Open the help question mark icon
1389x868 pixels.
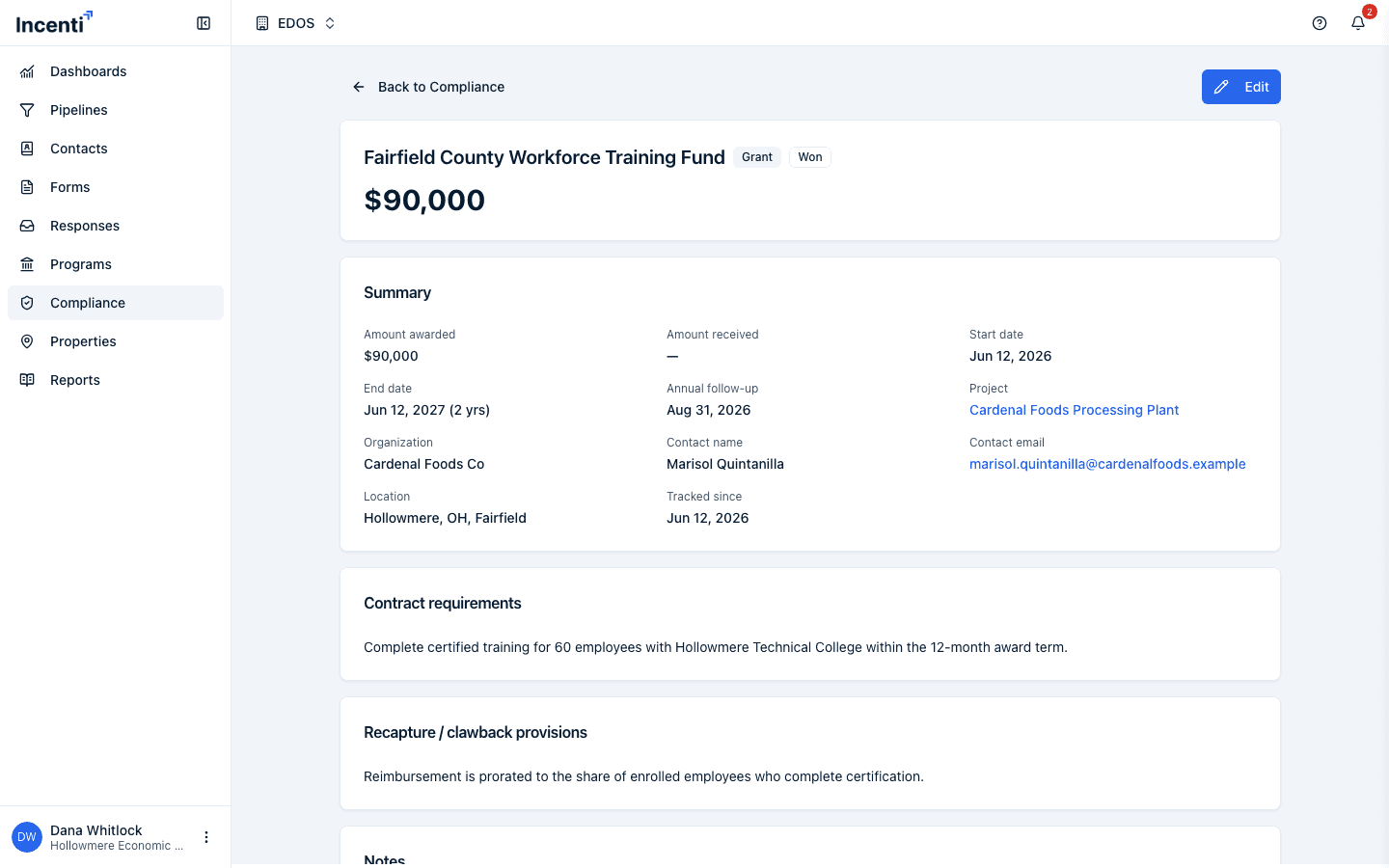1320,23
